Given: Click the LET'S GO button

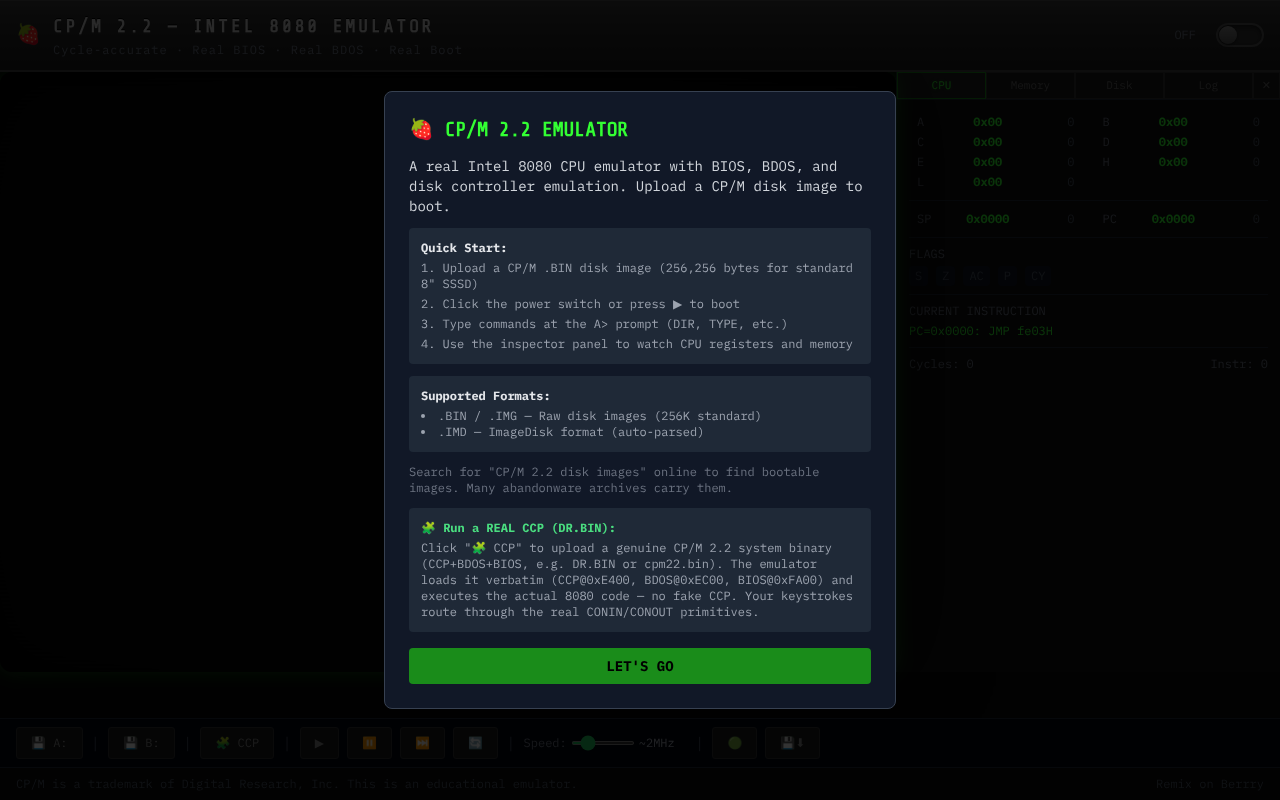Looking at the screenshot, I should pos(640,666).
